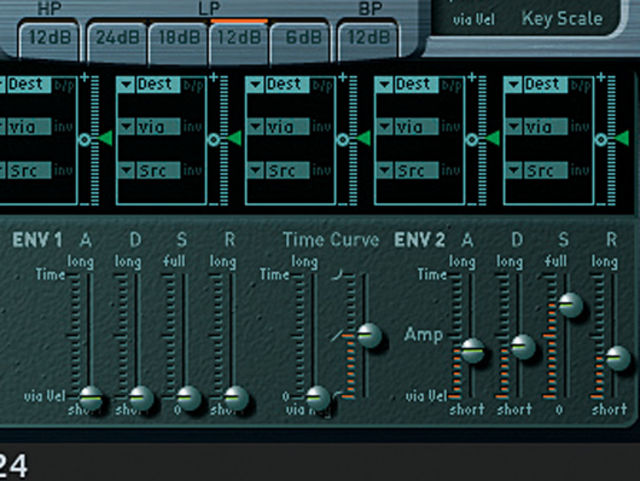Toggle b/p bypass in second-from-right router slot

[451, 85]
